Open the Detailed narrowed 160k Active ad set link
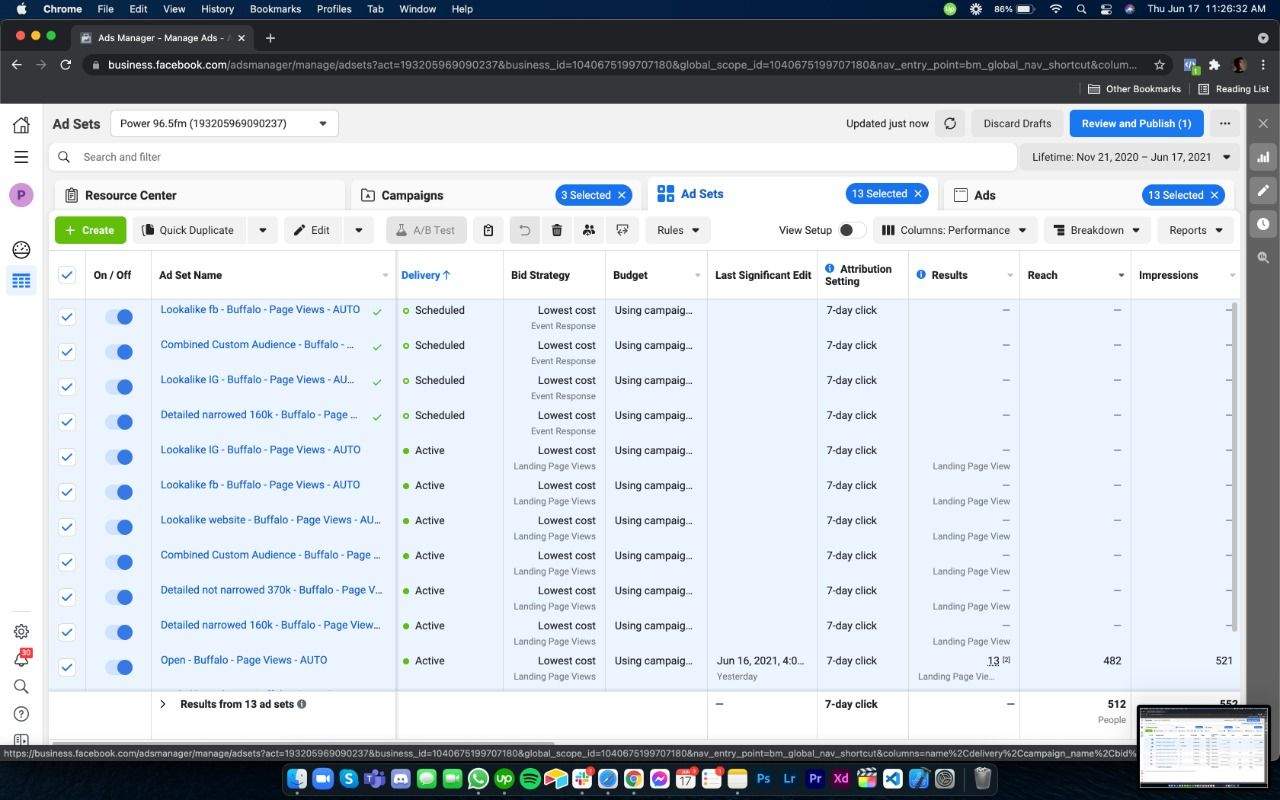This screenshot has width=1280, height=800. coord(270,625)
